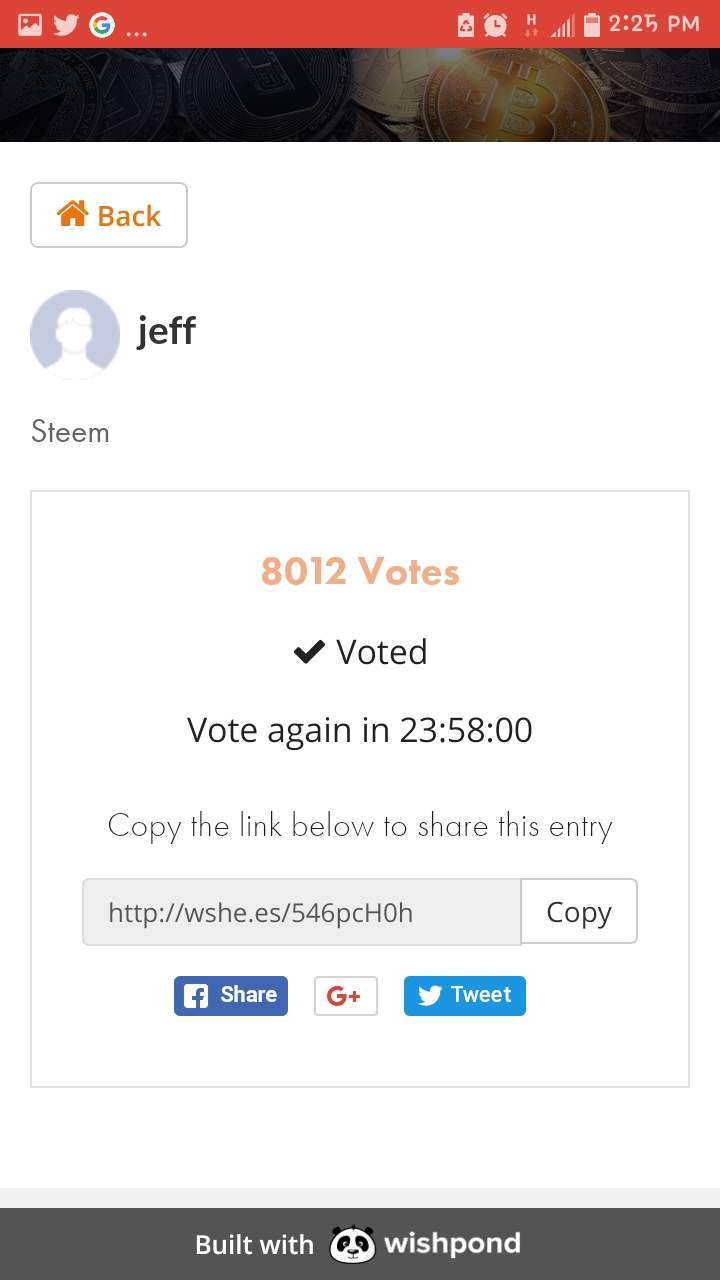This screenshot has height=1280, width=720.
Task: Click the Bitcoin coin header banner
Action: [x=360, y=95]
